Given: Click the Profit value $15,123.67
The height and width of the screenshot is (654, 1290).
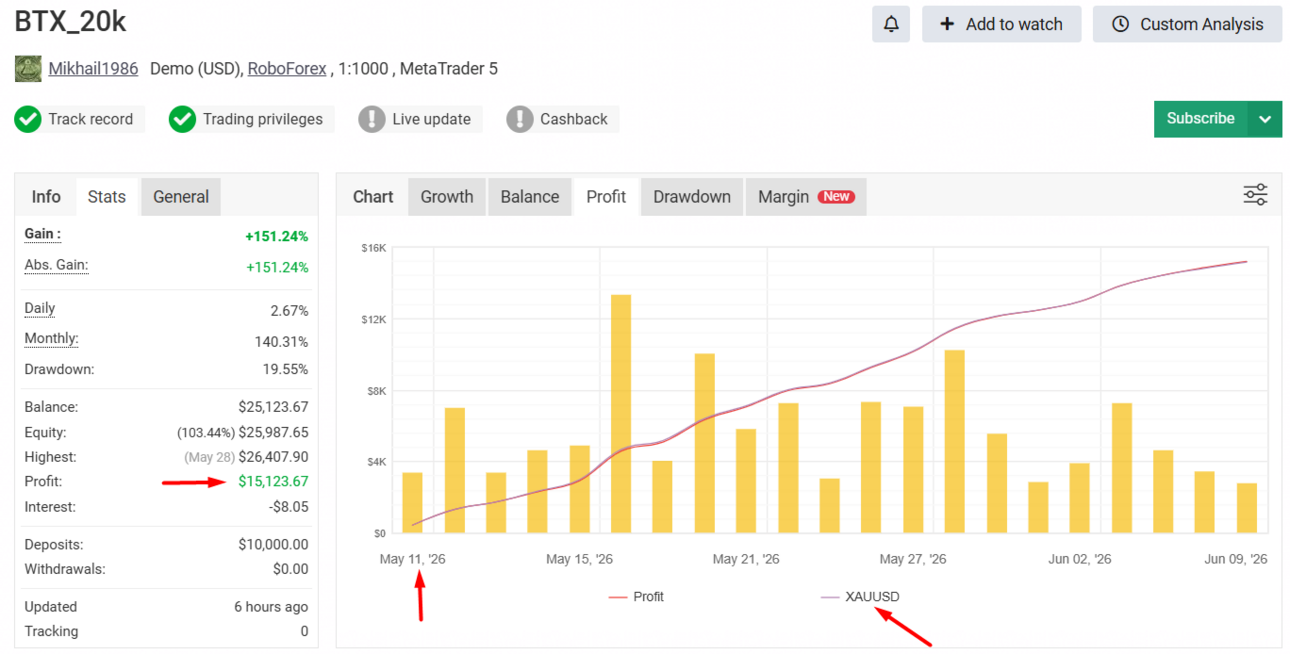Looking at the screenshot, I should pos(273,482).
